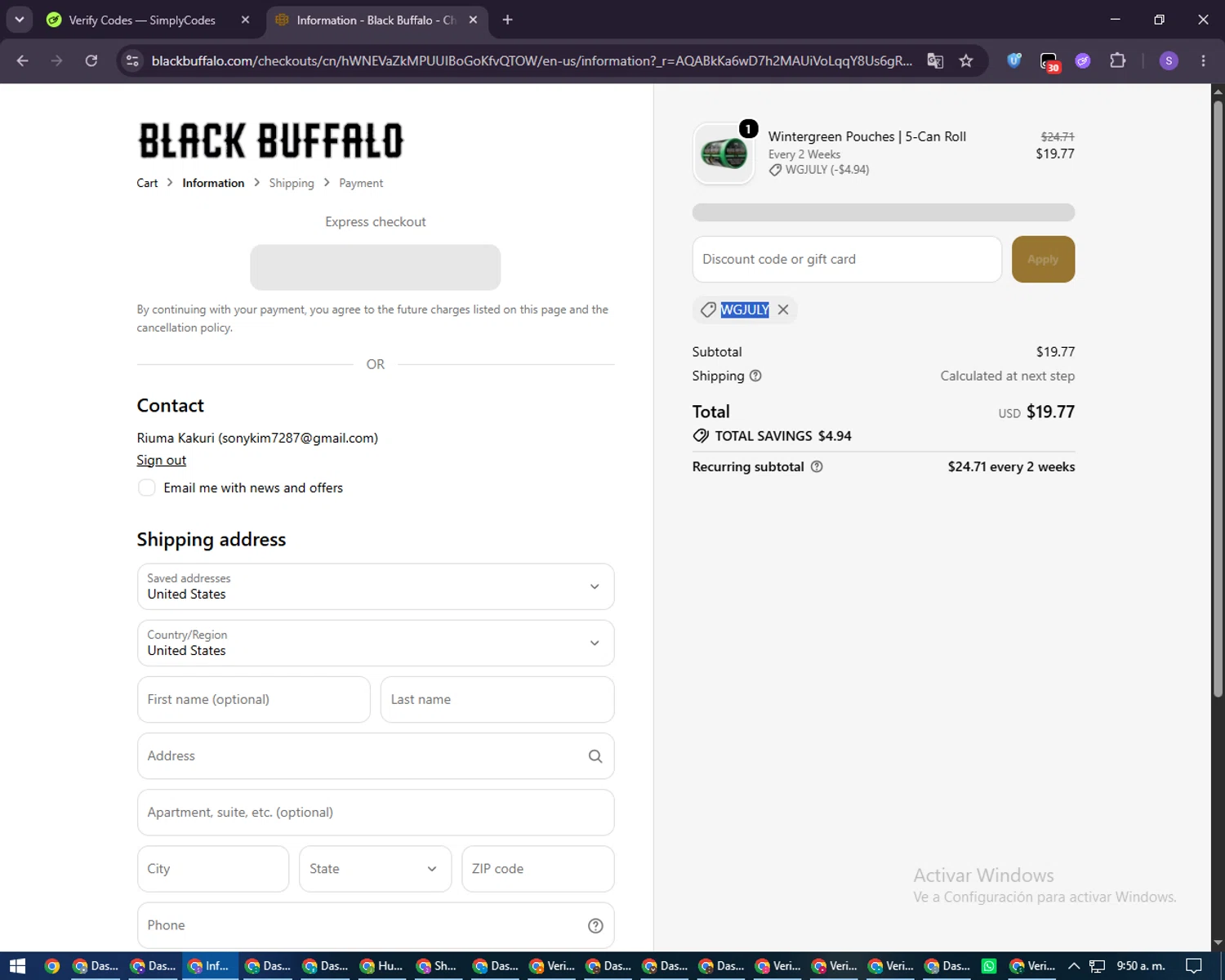
Task: Enable Email me with news and offers
Action: point(147,488)
